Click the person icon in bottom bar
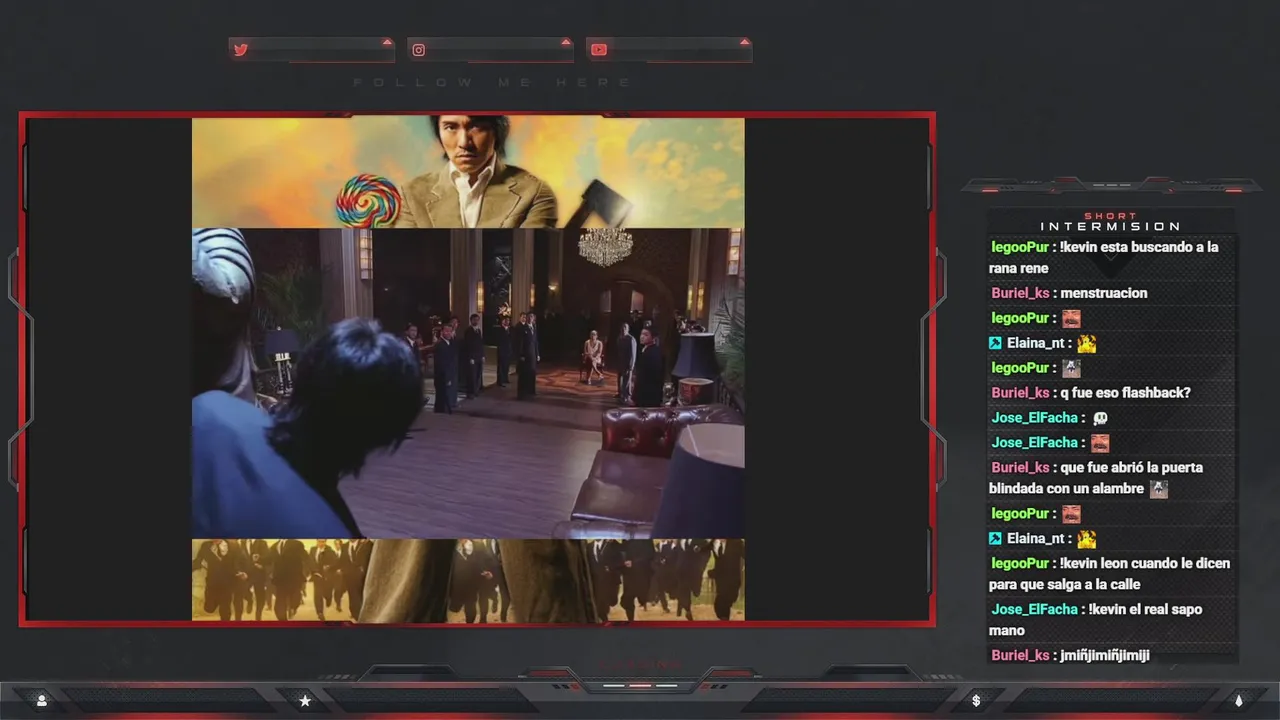The height and width of the screenshot is (720, 1280). [42, 701]
